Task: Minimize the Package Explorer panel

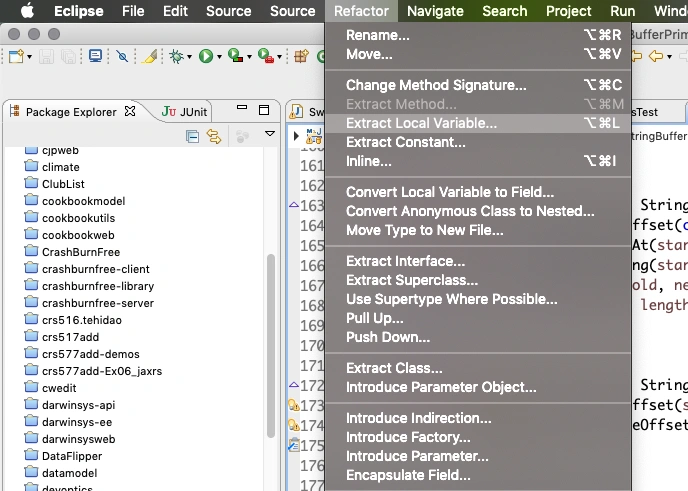Action: point(242,107)
